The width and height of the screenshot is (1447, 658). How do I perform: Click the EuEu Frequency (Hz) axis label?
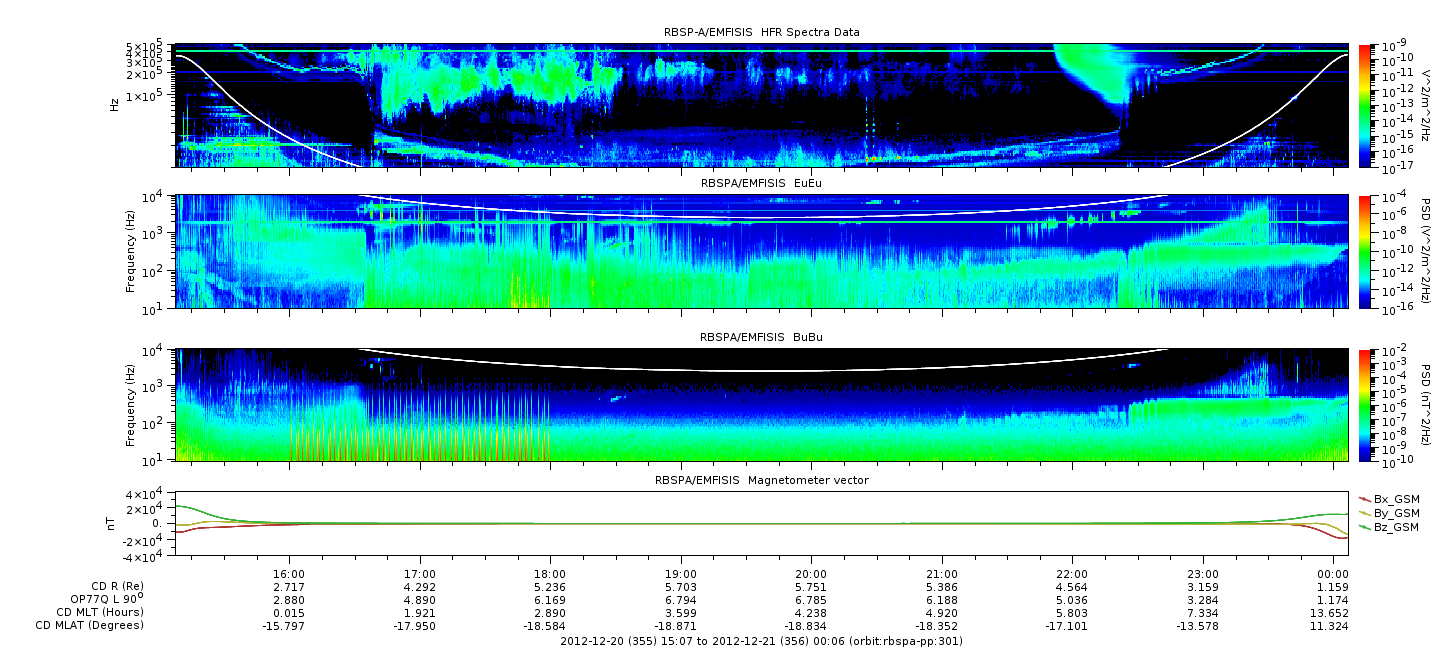131,252
